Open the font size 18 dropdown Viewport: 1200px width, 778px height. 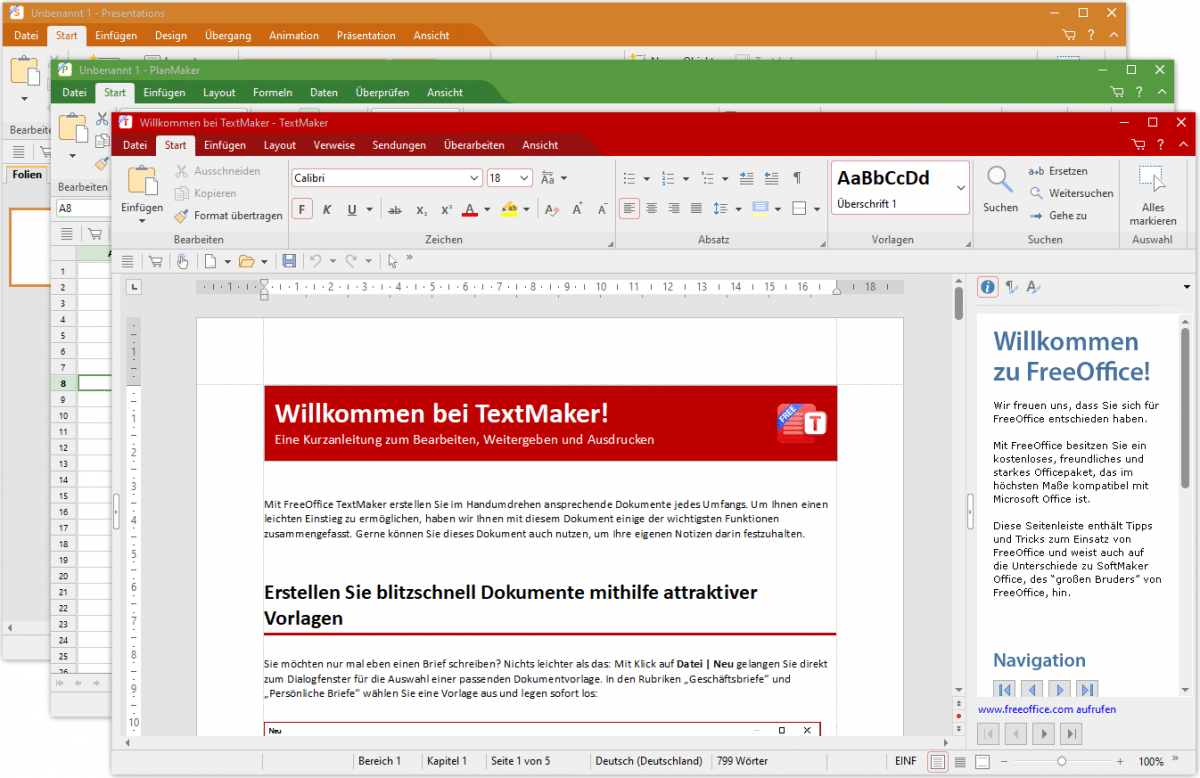524,178
